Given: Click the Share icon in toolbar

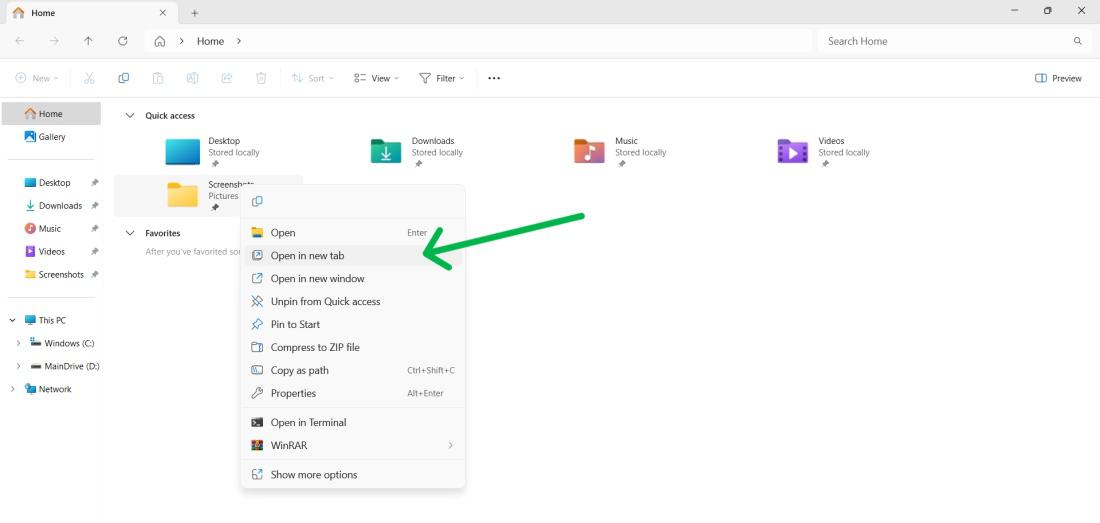Looking at the screenshot, I should 227,79.
